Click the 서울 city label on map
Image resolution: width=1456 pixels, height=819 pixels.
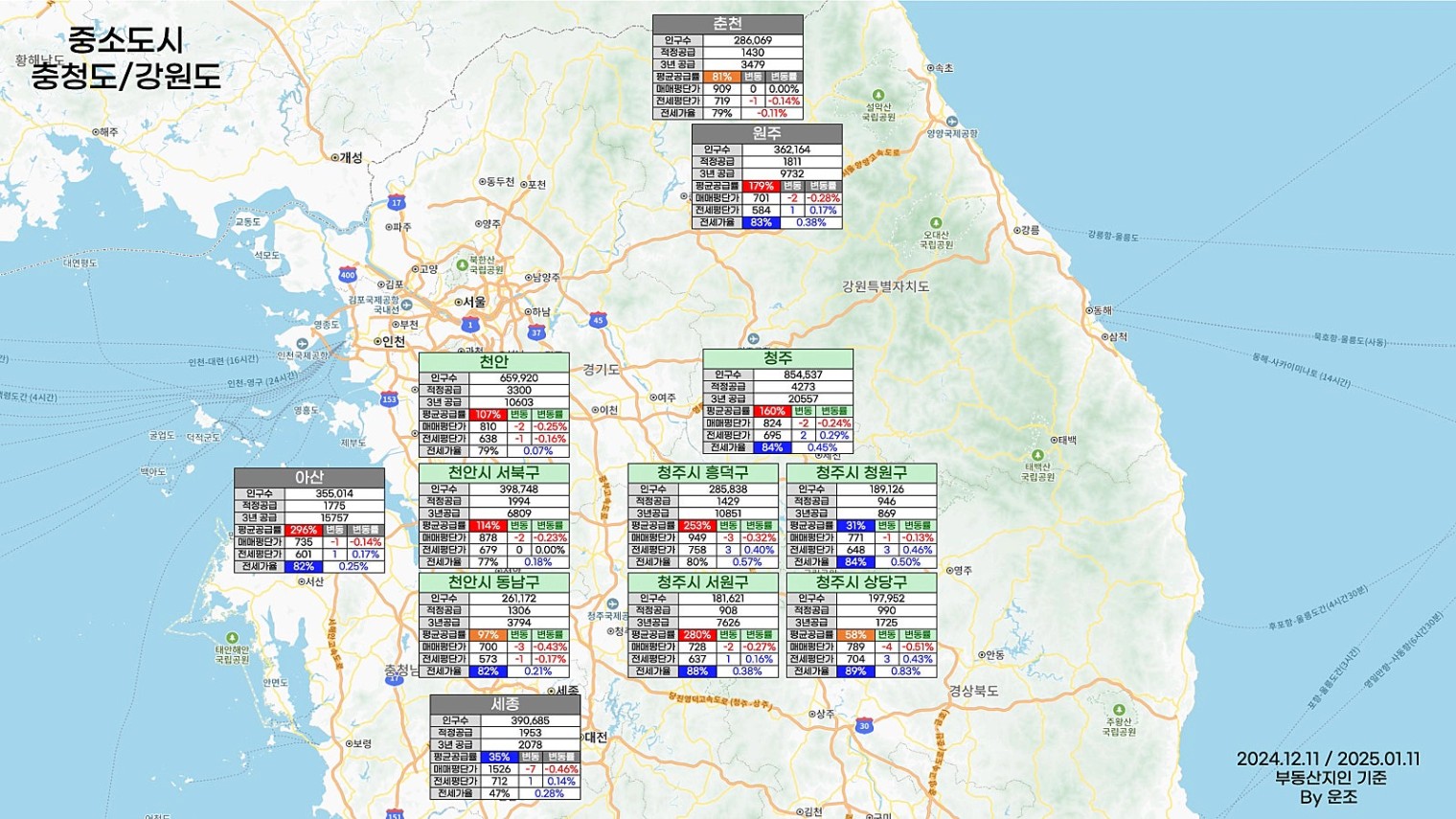pos(474,302)
